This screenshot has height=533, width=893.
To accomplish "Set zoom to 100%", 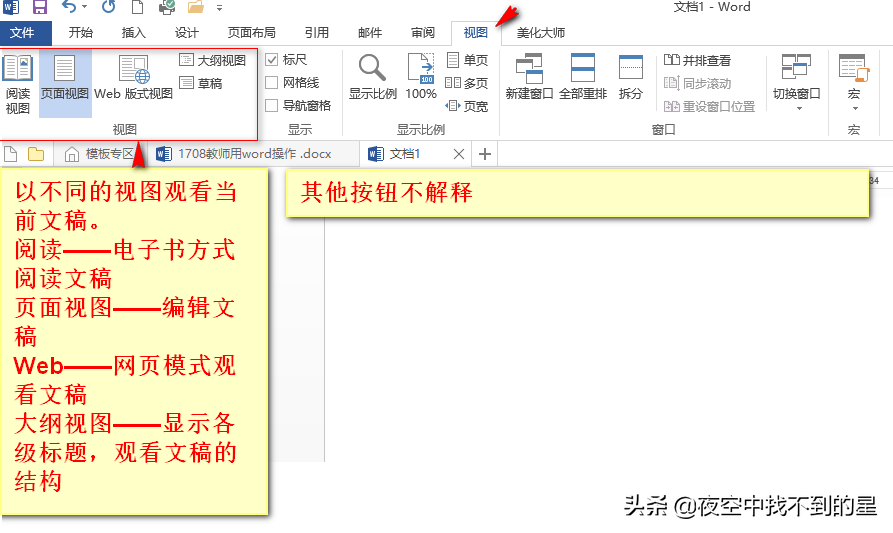I will [421, 77].
